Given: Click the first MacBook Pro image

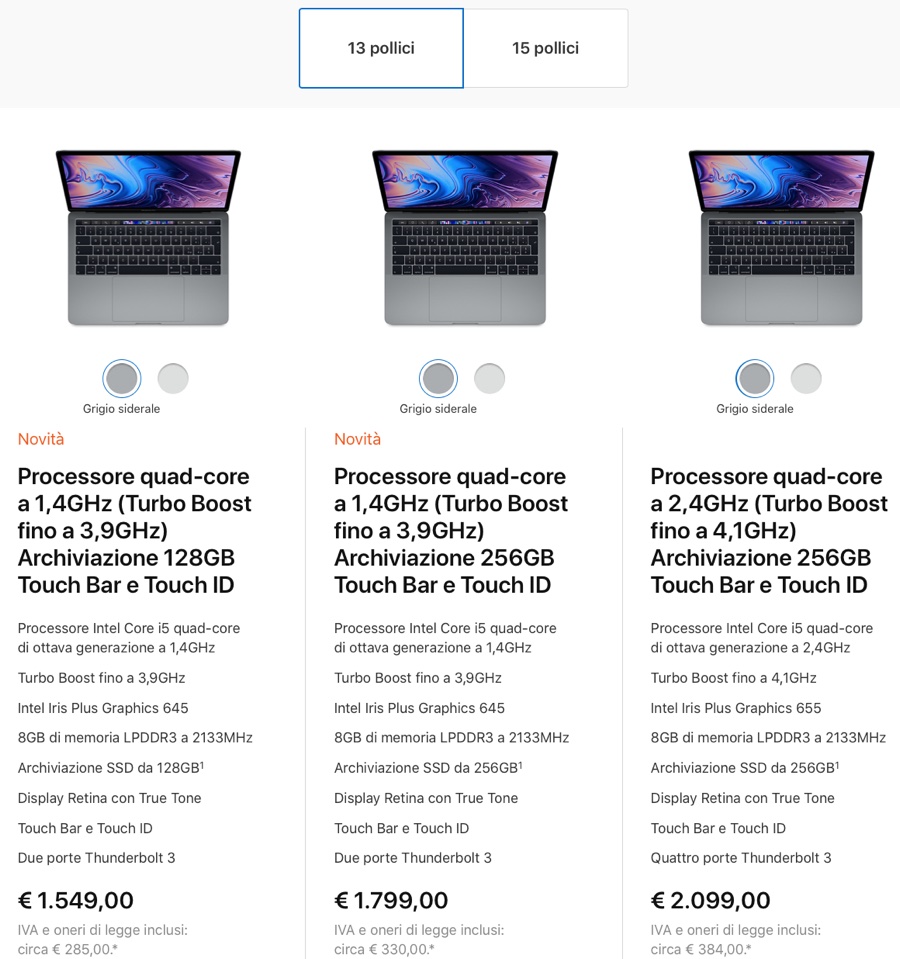Looking at the screenshot, I should click(148, 238).
